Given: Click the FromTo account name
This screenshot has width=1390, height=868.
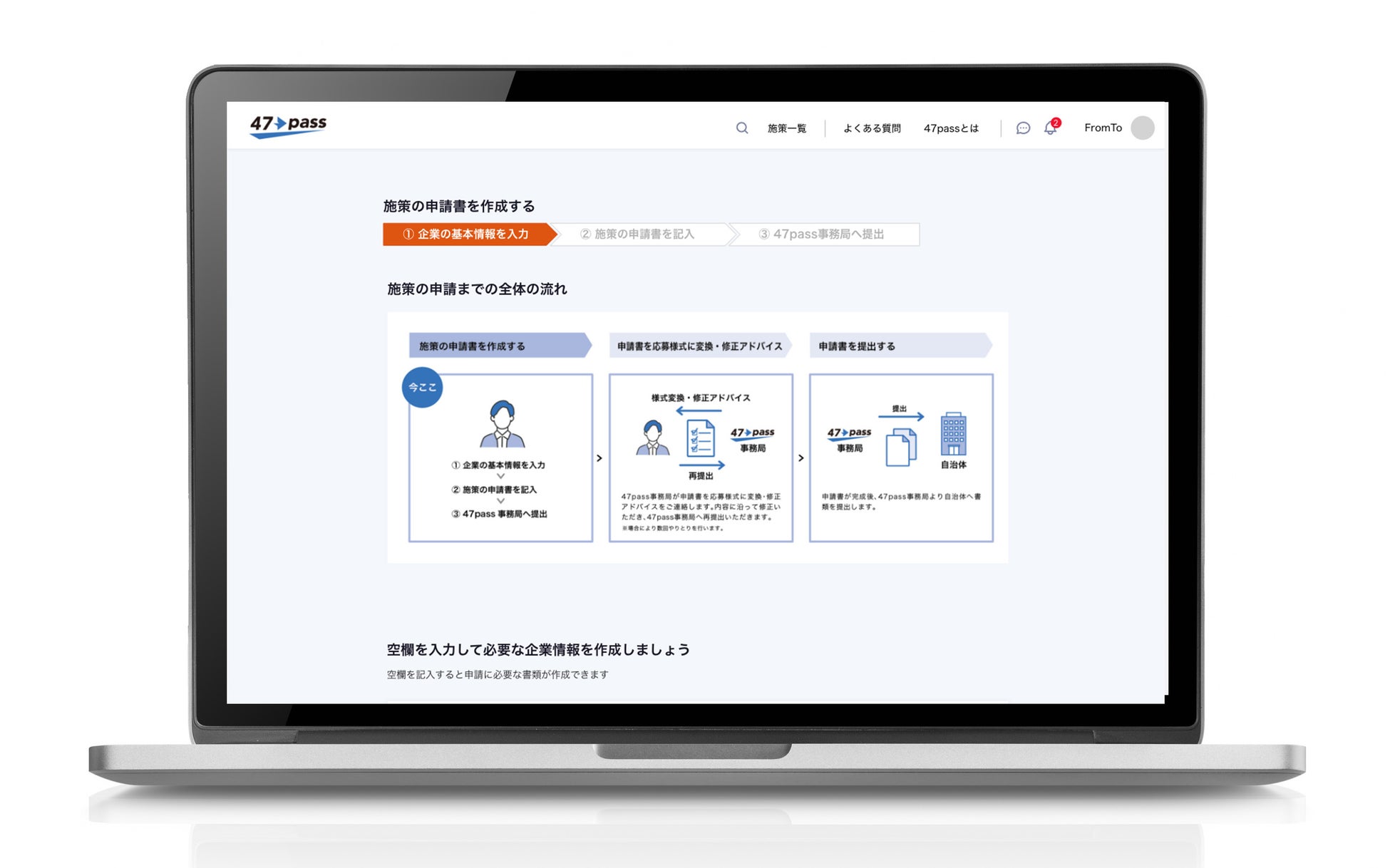Looking at the screenshot, I should 1103,128.
